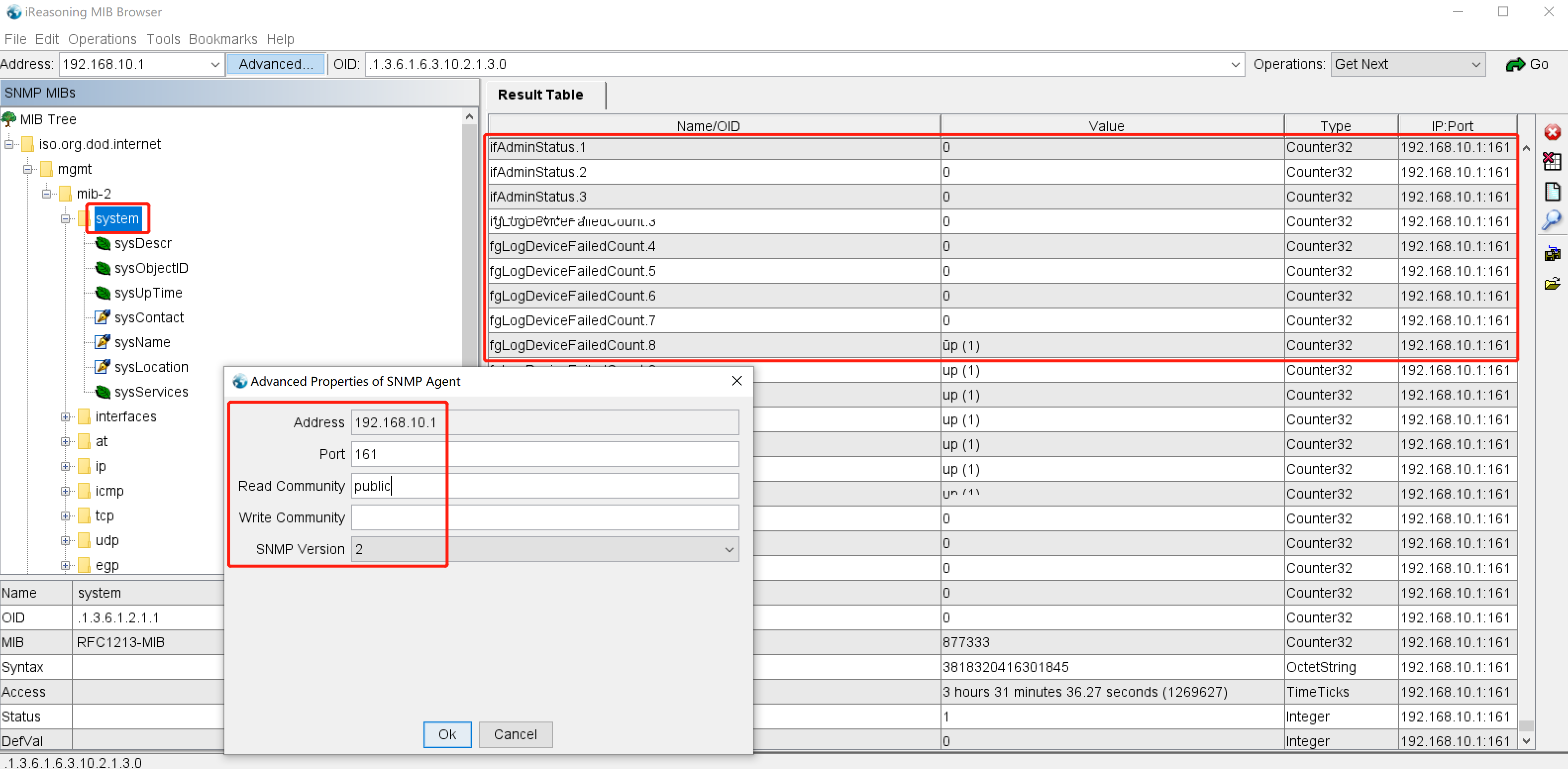Open the Tools menu
Screen dimensions: 1568x769
163,39
